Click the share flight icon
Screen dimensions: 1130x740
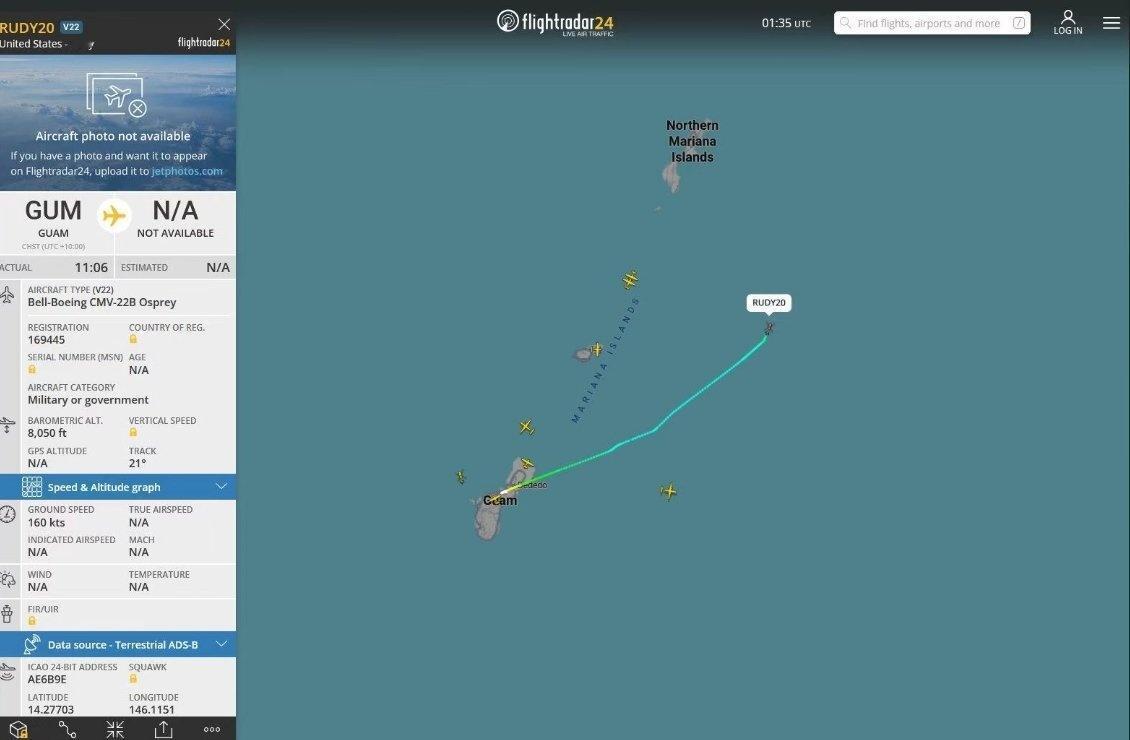[x=164, y=729]
